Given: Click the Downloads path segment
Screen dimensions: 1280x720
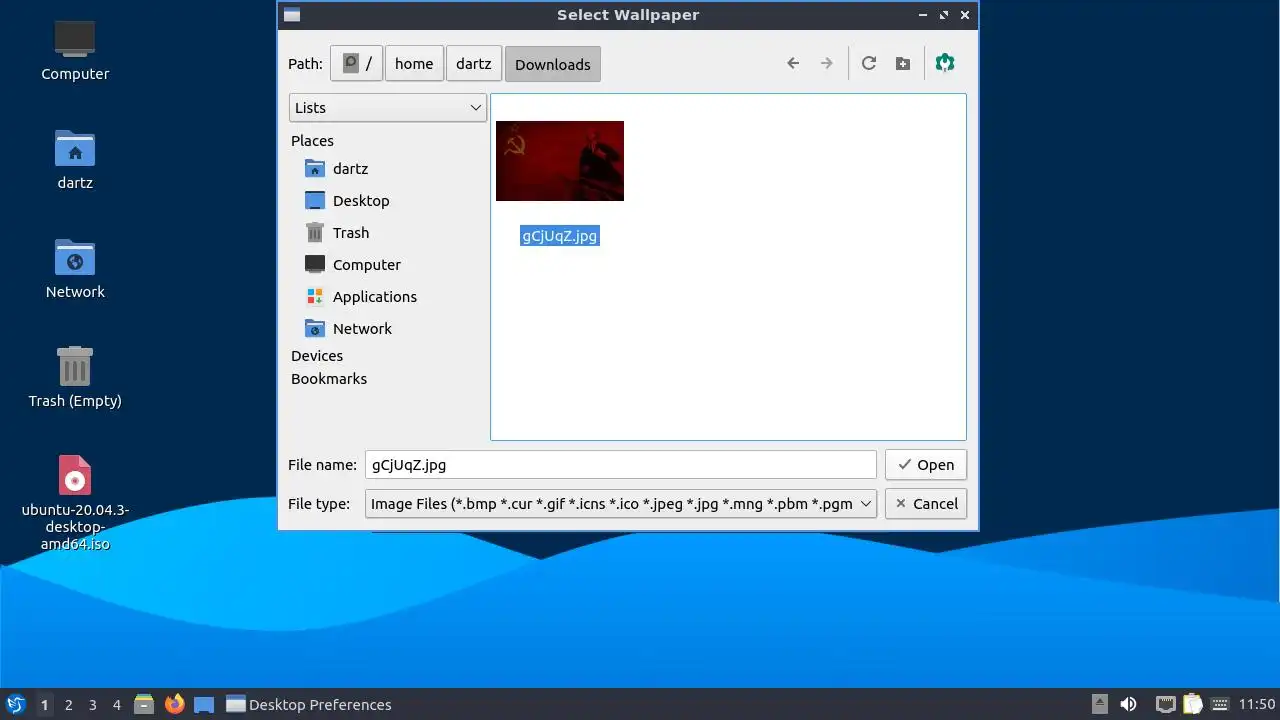Looking at the screenshot, I should click(x=553, y=64).
